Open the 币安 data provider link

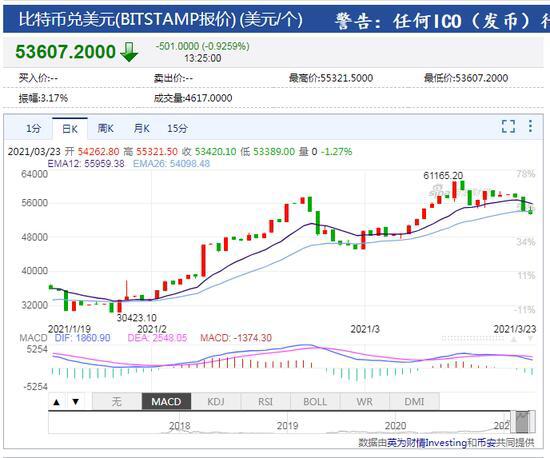point(486,443)
